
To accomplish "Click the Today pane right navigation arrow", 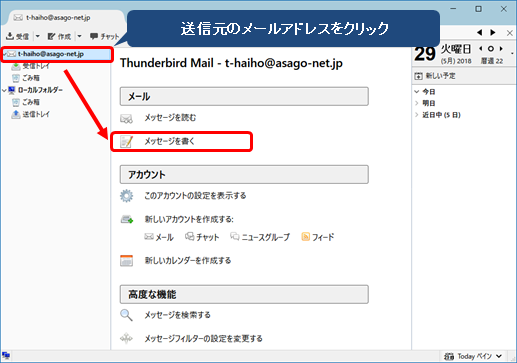I will pos(493,33).
